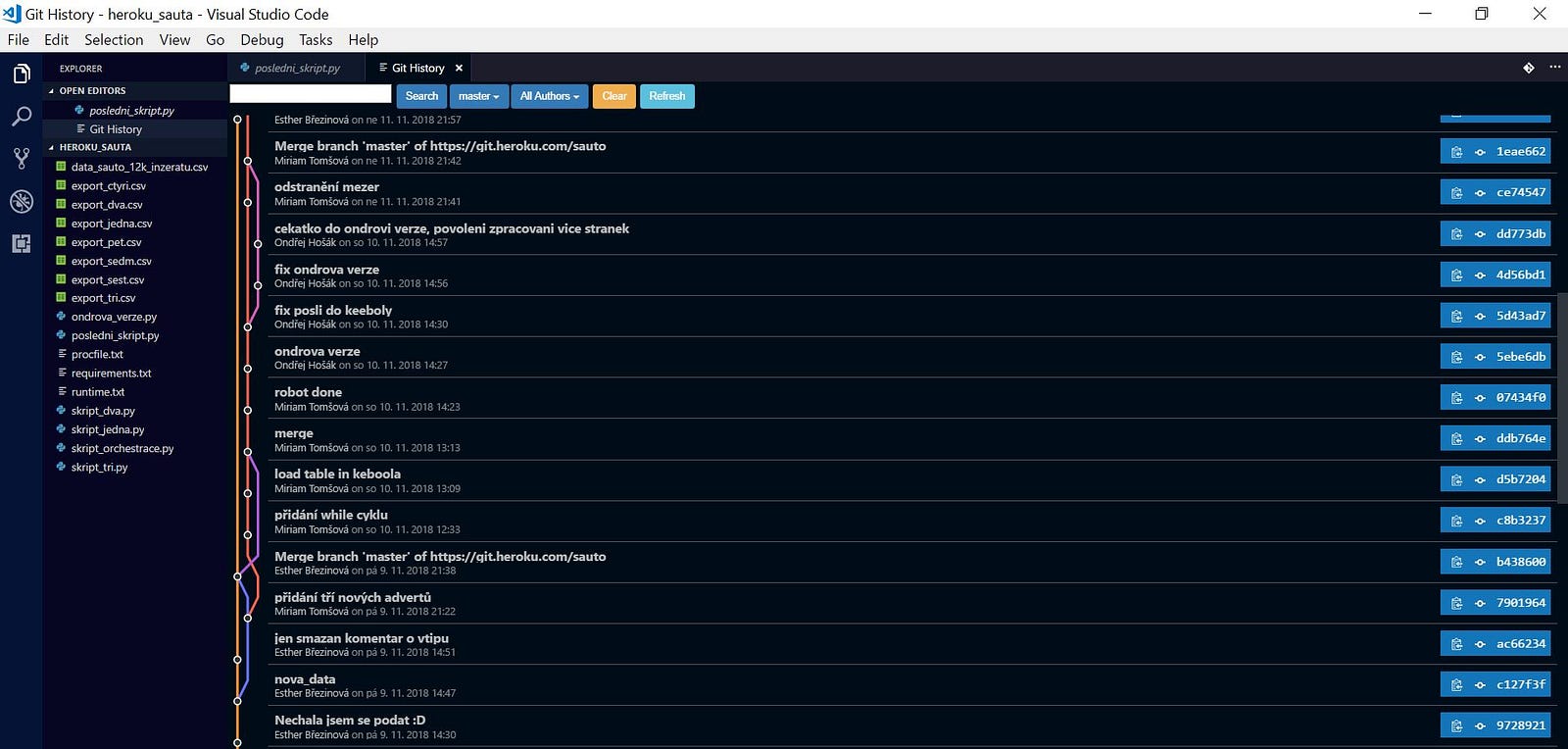Copy commit 9728921 via clipboard icon

[1456, 726]
